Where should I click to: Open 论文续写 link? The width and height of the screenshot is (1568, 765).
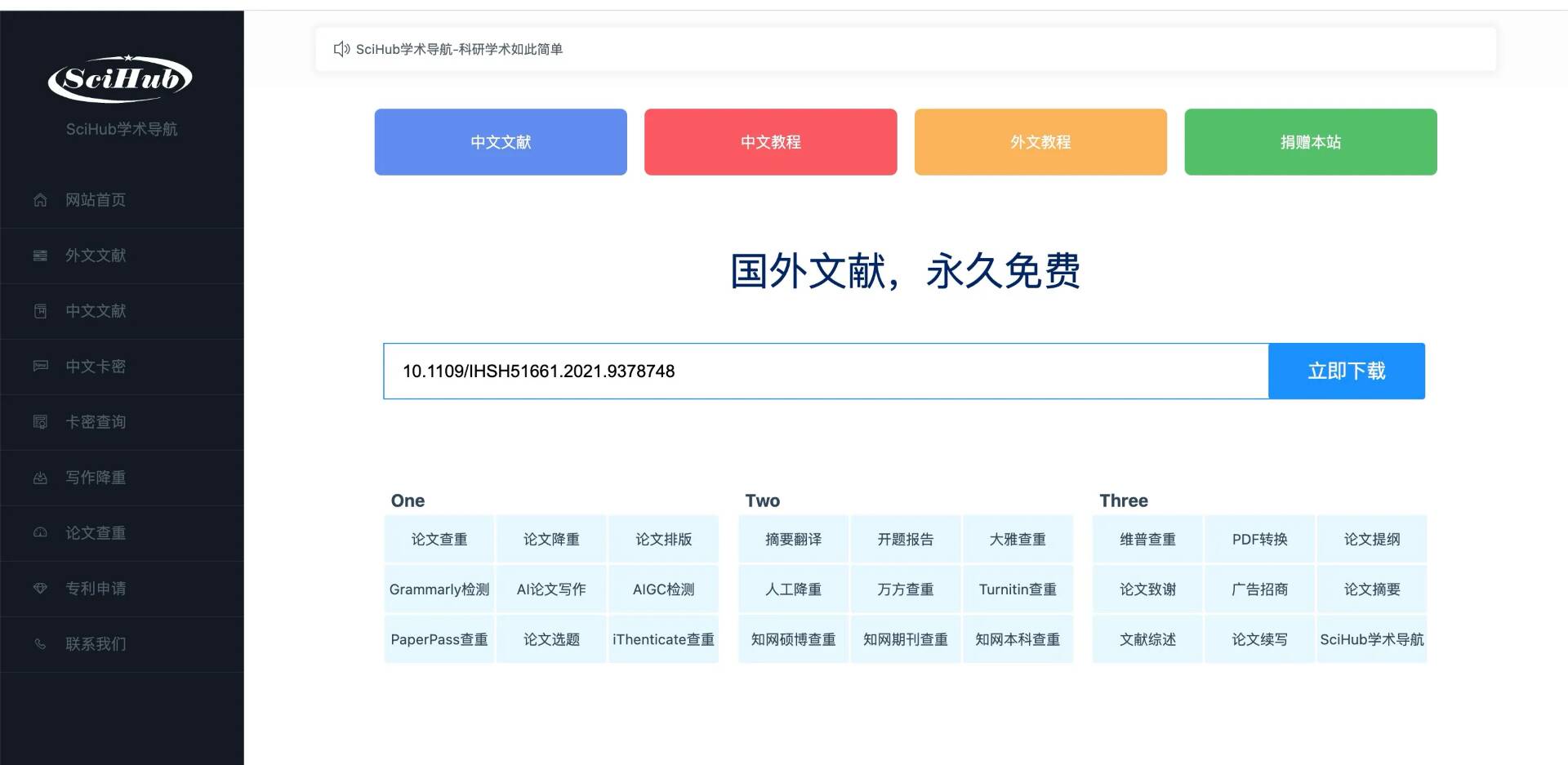click(1260, 639)
